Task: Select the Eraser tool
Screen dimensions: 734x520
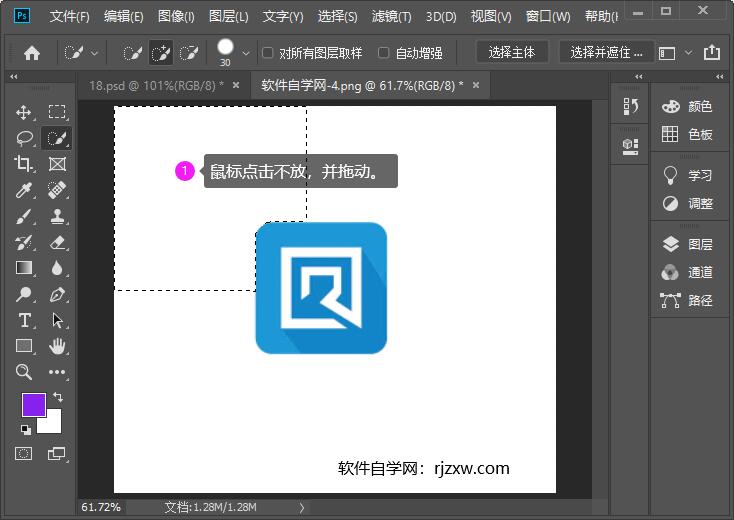Action: coord(57,242)
